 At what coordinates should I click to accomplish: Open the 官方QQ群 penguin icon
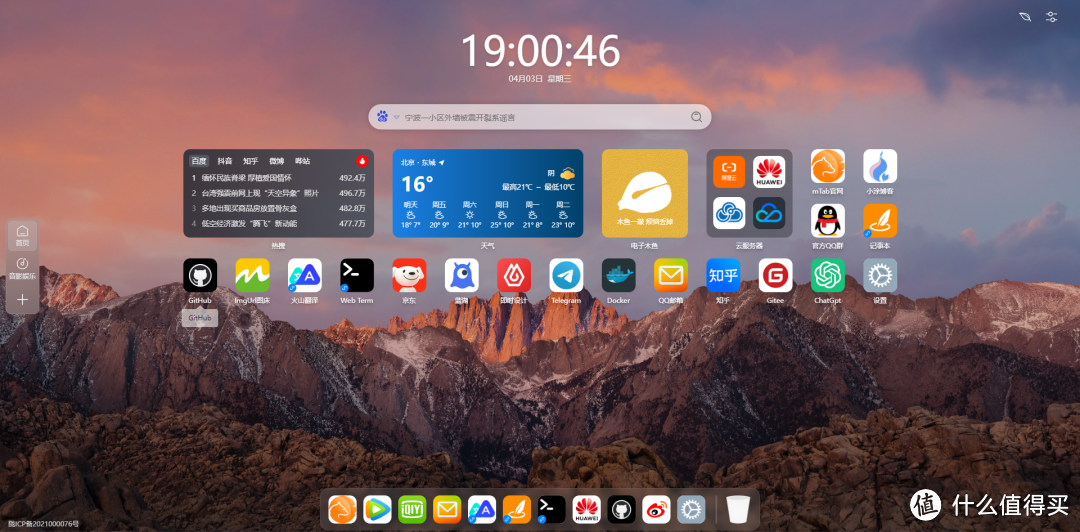[x=828, y=221]
